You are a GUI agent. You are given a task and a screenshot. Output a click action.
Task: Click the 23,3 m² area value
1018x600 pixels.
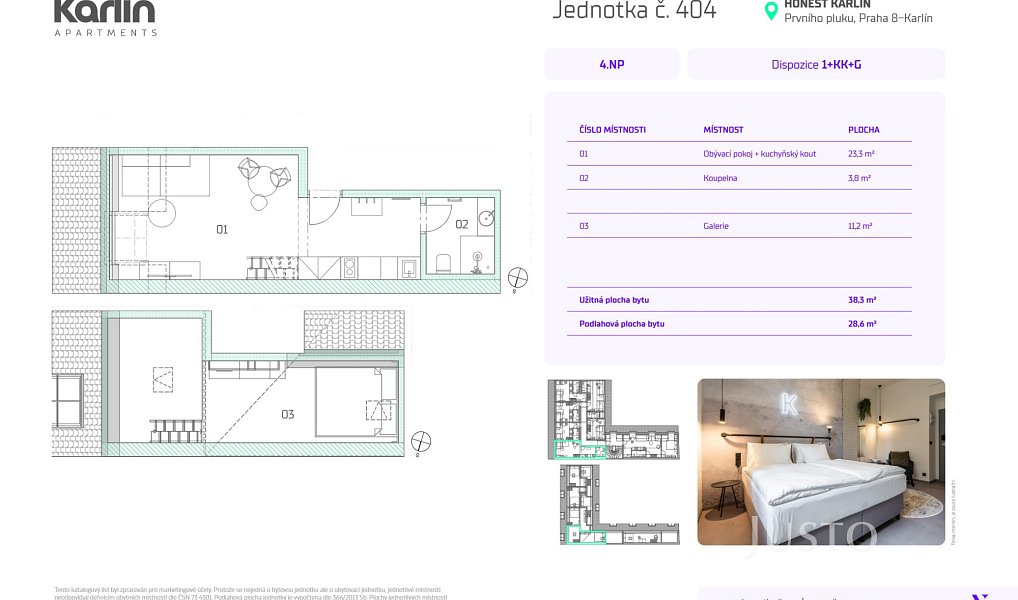point(861,154)
